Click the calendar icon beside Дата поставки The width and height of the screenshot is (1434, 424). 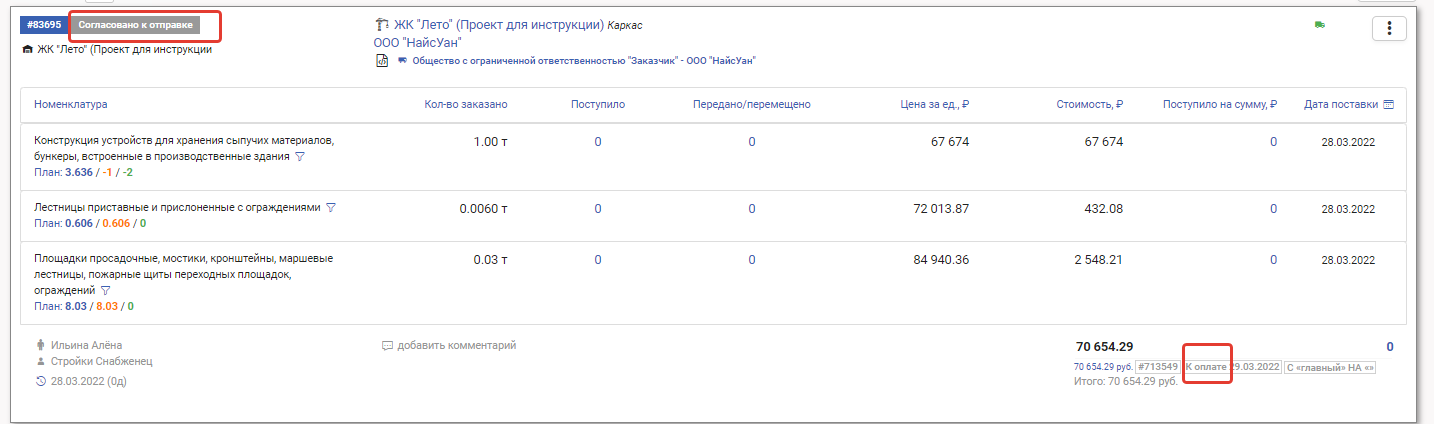1388,104
